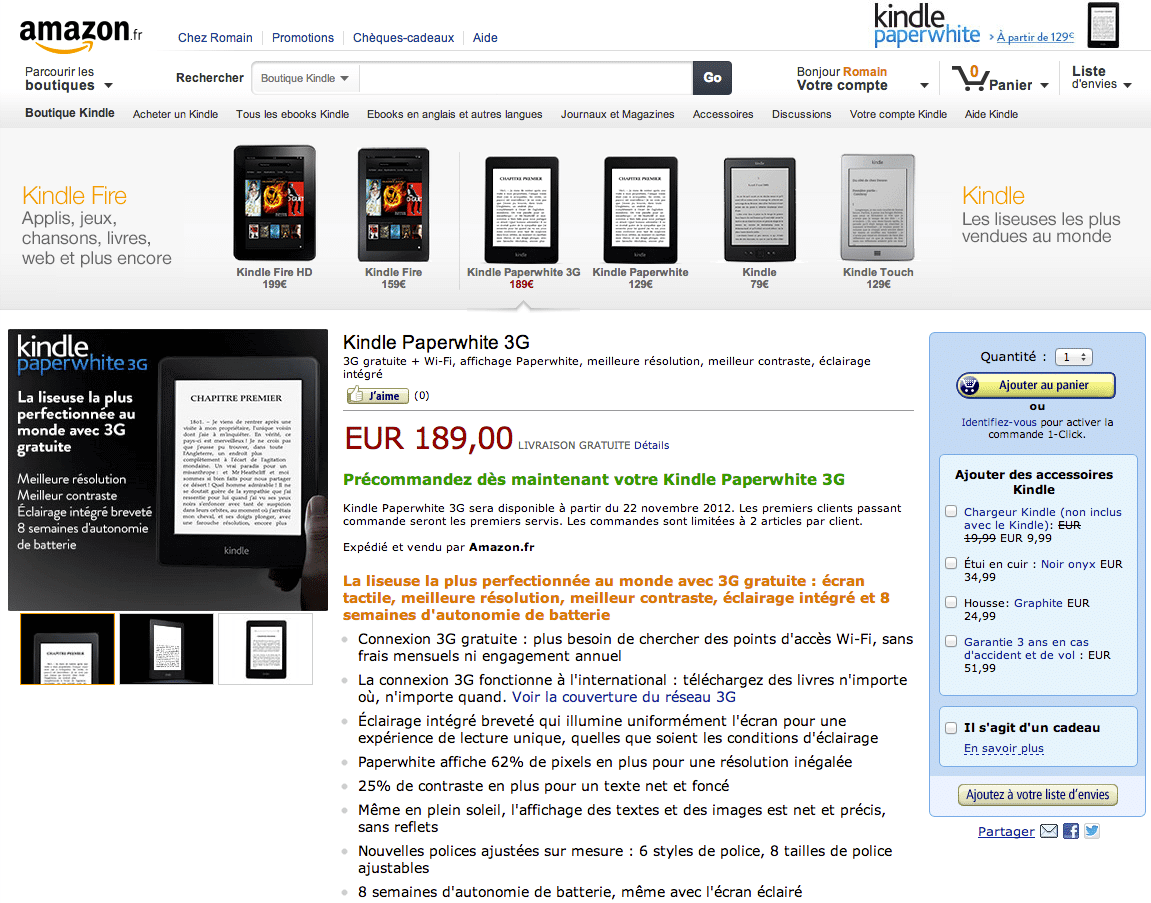1151x903 pixels.
Task: Follow the Voir la couverture du réseau 3G link
Action: tap(624, 697)
